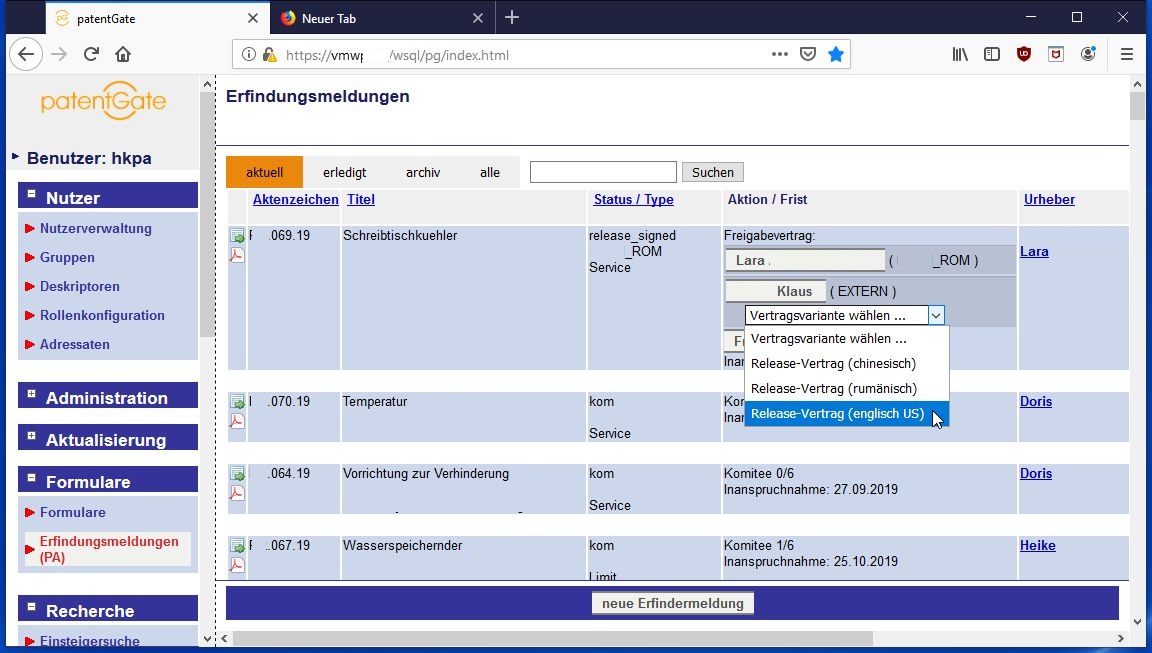Viewport: 1152px width, 653px height.
Task: Open a new browser tab with plus
Action: (512, 18)
